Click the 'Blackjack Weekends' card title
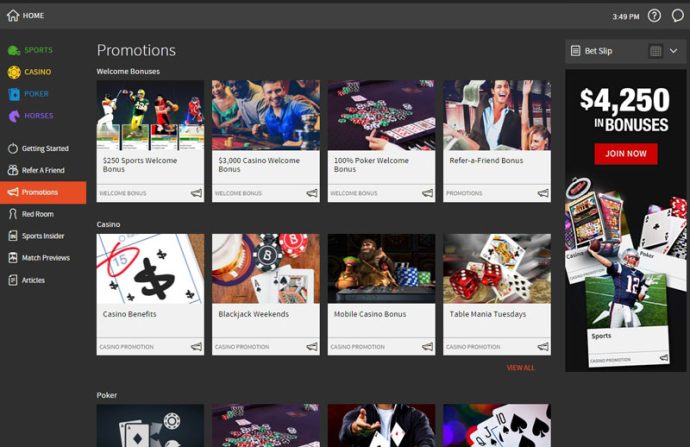 pos(253,314)
